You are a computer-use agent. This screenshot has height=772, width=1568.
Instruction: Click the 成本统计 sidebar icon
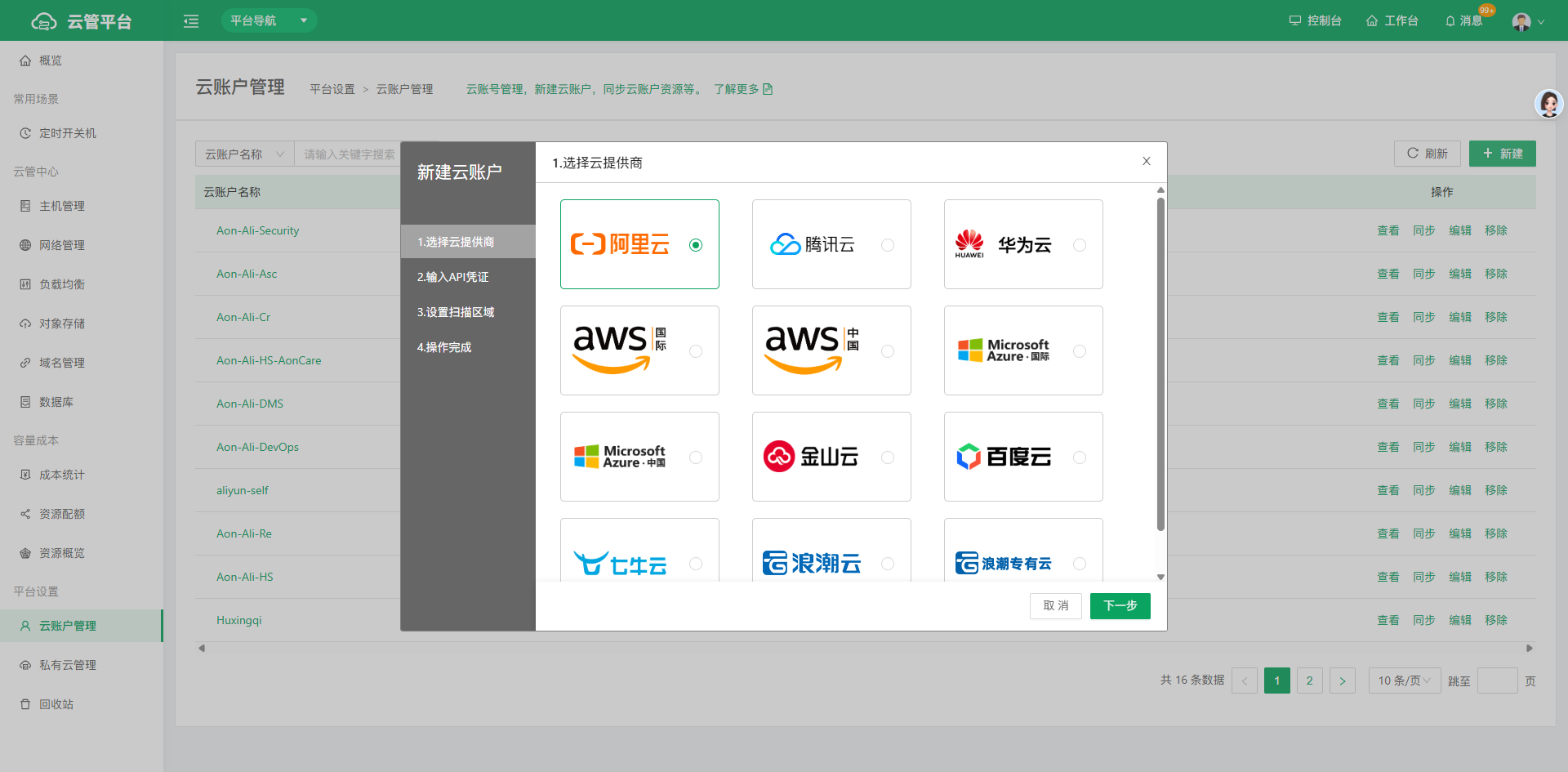point(25,475)
